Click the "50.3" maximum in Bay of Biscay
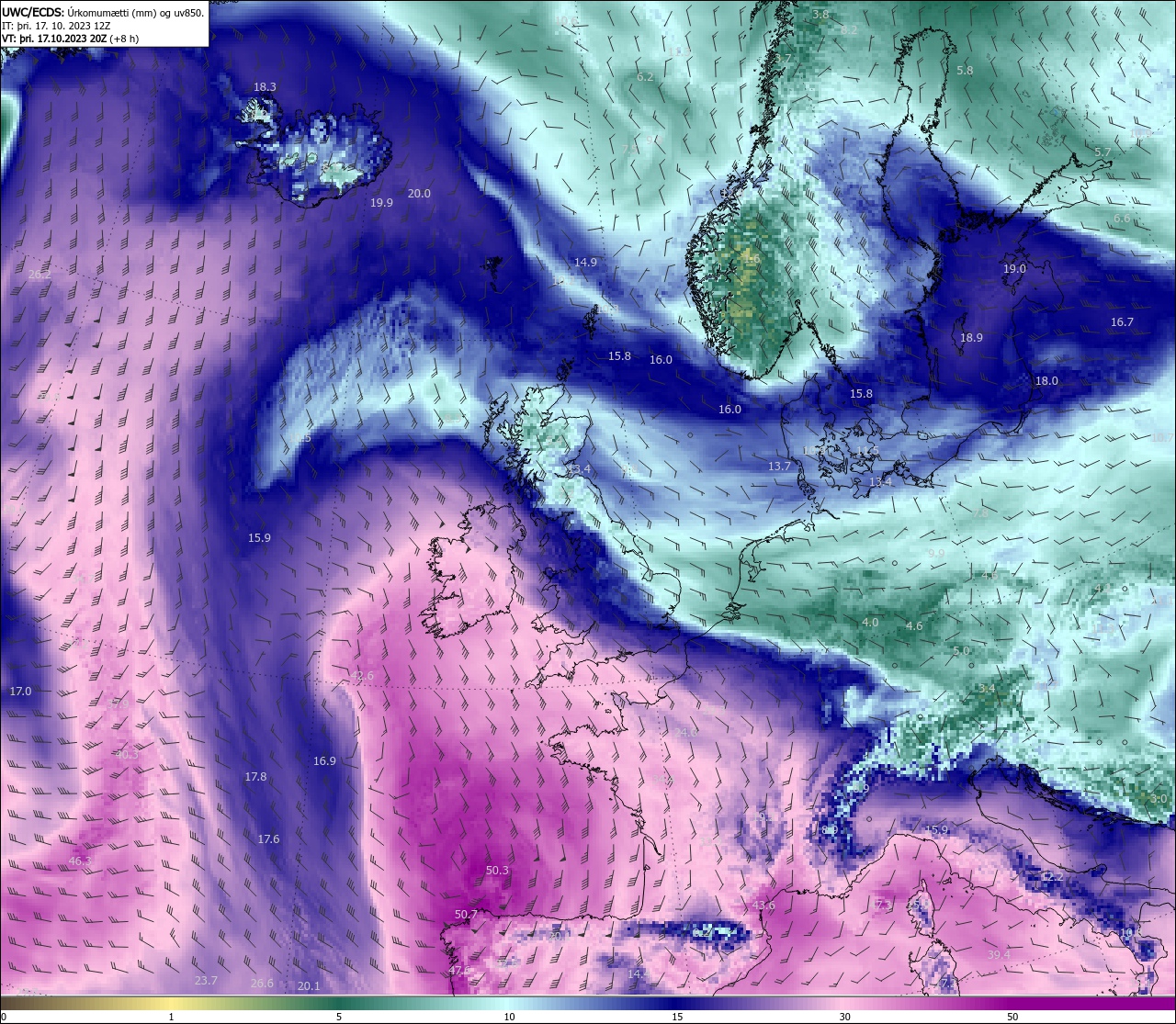Image resolution: width=1176 pixels, height=1024 pixels. pyautogui.click(x=497, y=871)
